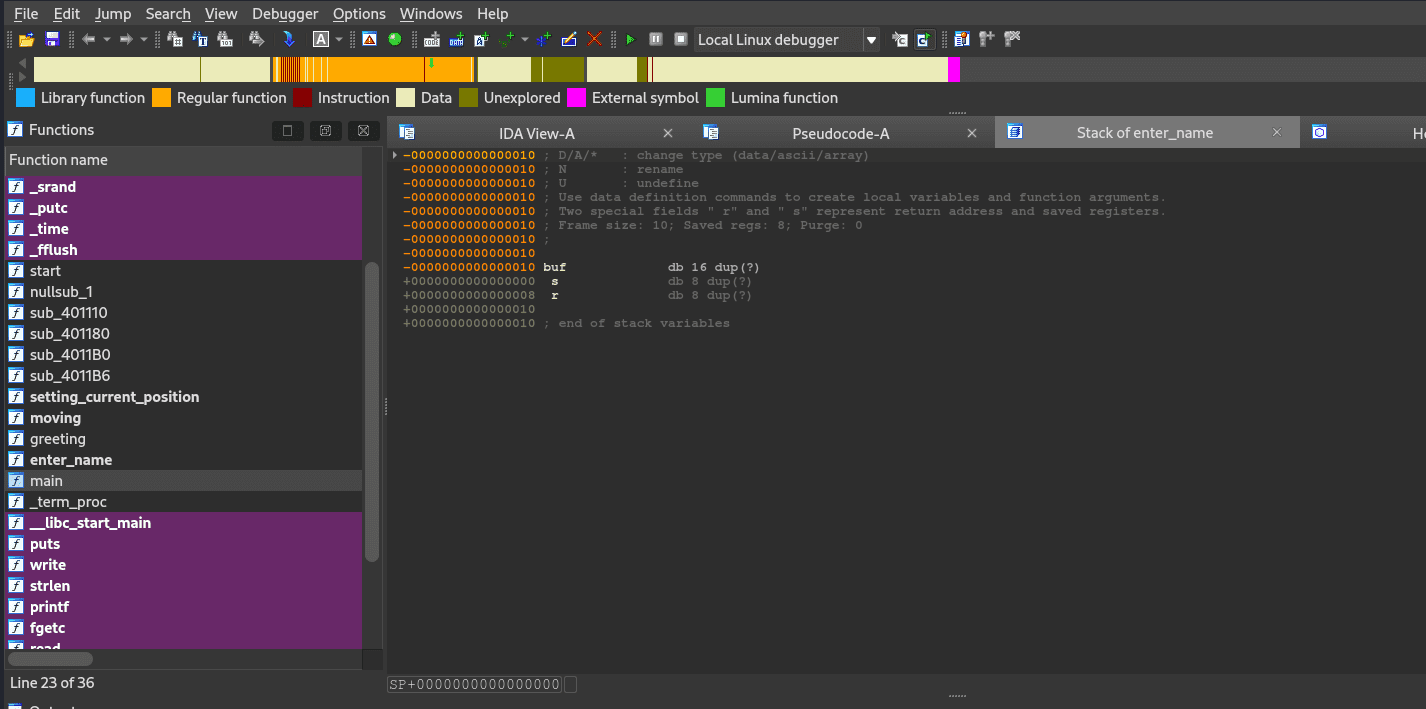Open dropdown next to the letter A icon

(x=339, y=40)
